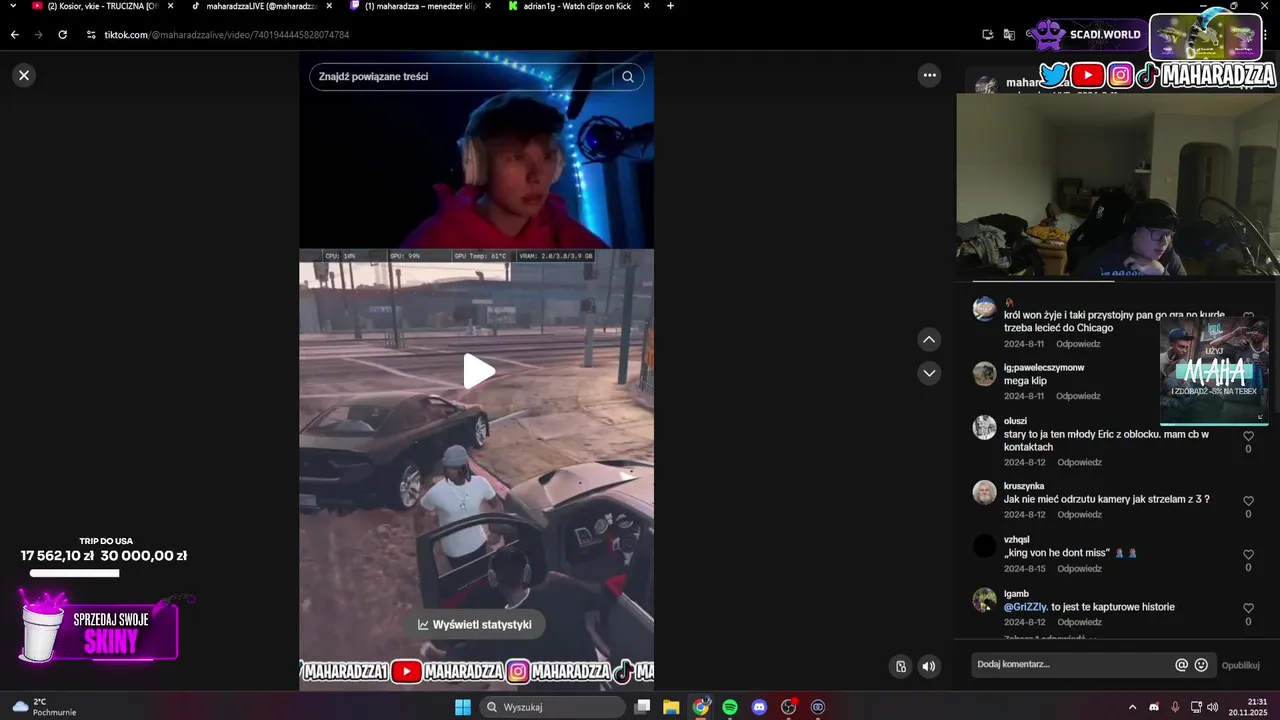Open the emoji picker in comment box
Viewport: 1280px width, 720px height.
click(1201, 664)
